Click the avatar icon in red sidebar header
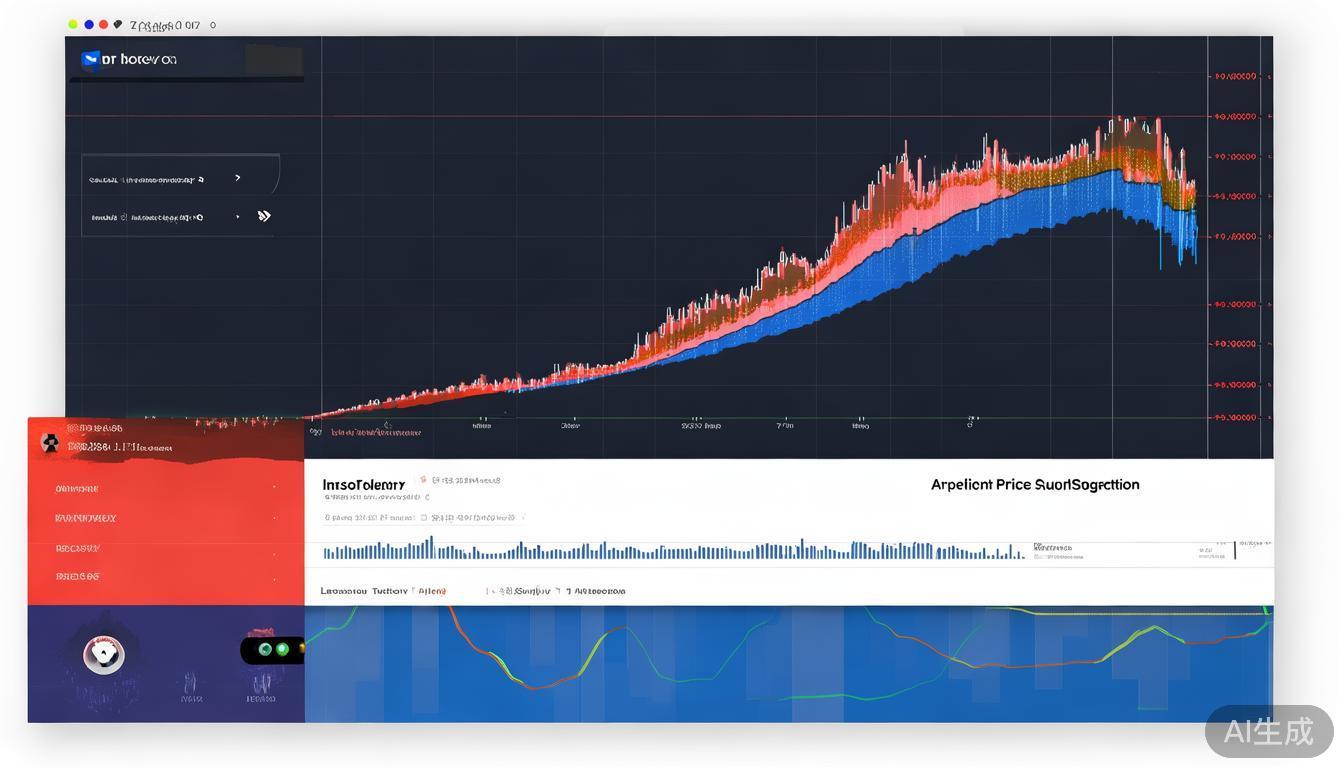 (49, 442)
